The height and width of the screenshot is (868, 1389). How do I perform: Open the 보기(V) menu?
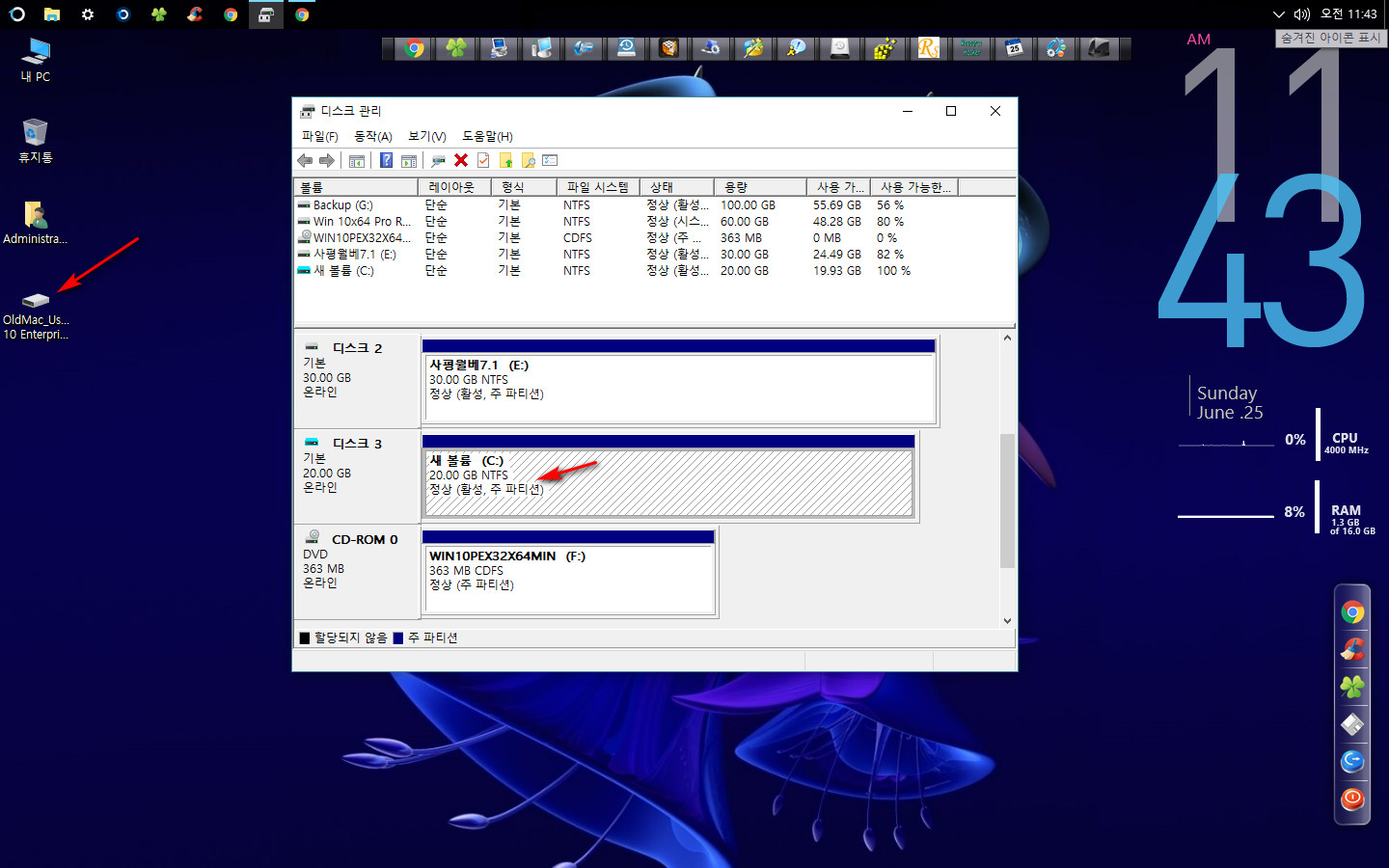point(426,136)
